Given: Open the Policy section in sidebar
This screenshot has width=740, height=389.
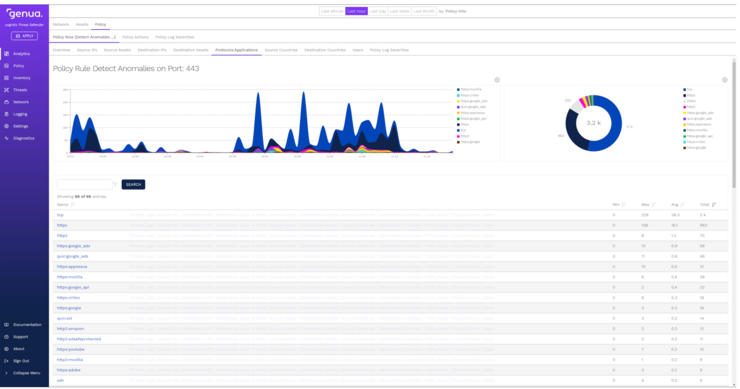Looking at the screenshot, I should click(17, 66).
